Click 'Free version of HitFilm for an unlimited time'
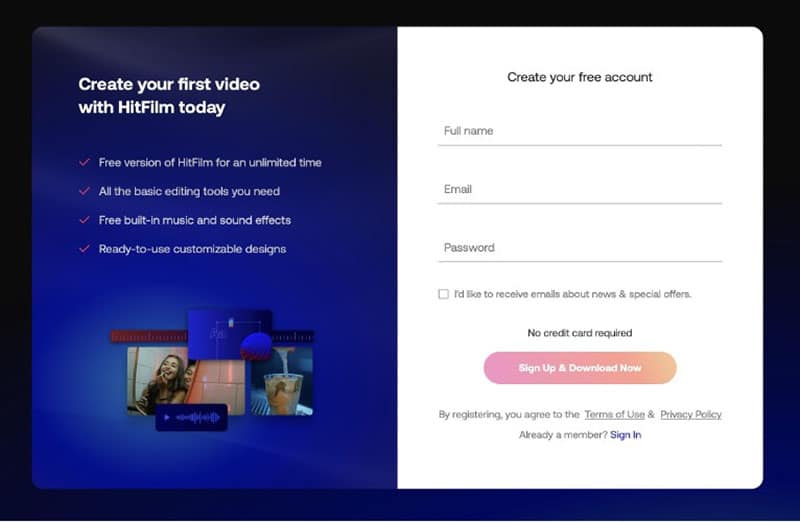Screen dimensions: 800x522 [x=210, y=162]
